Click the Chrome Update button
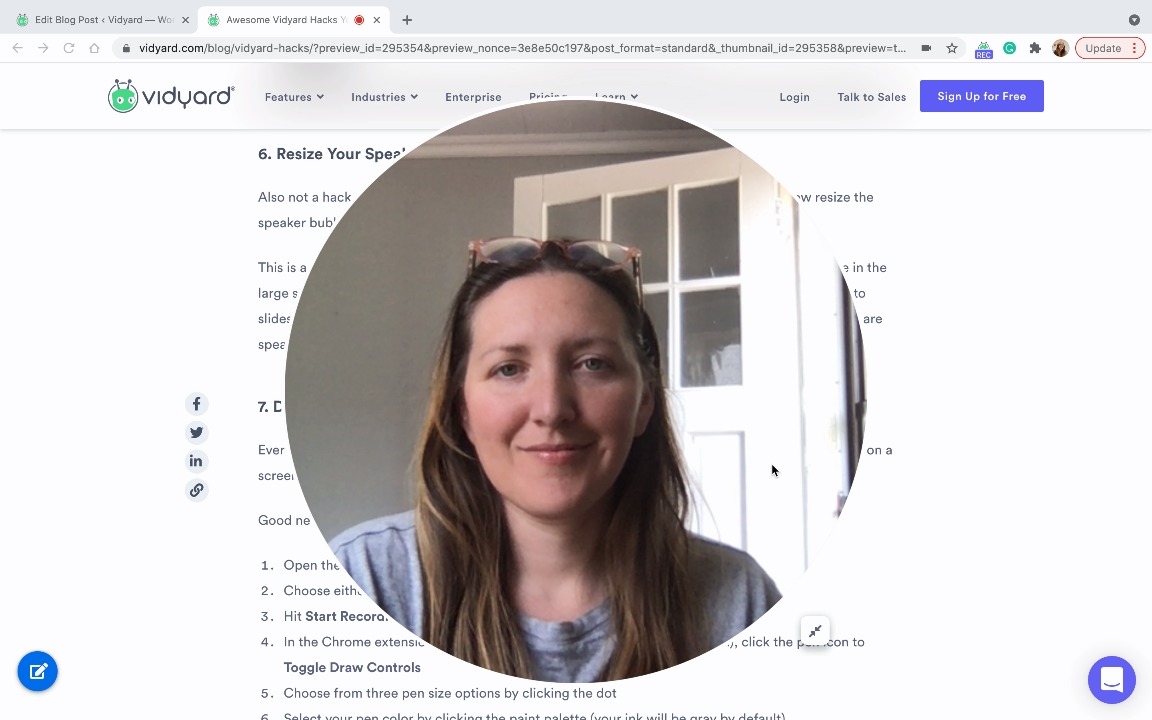The height and width of the screenshot is (720, 1152). pos(1109,48)
